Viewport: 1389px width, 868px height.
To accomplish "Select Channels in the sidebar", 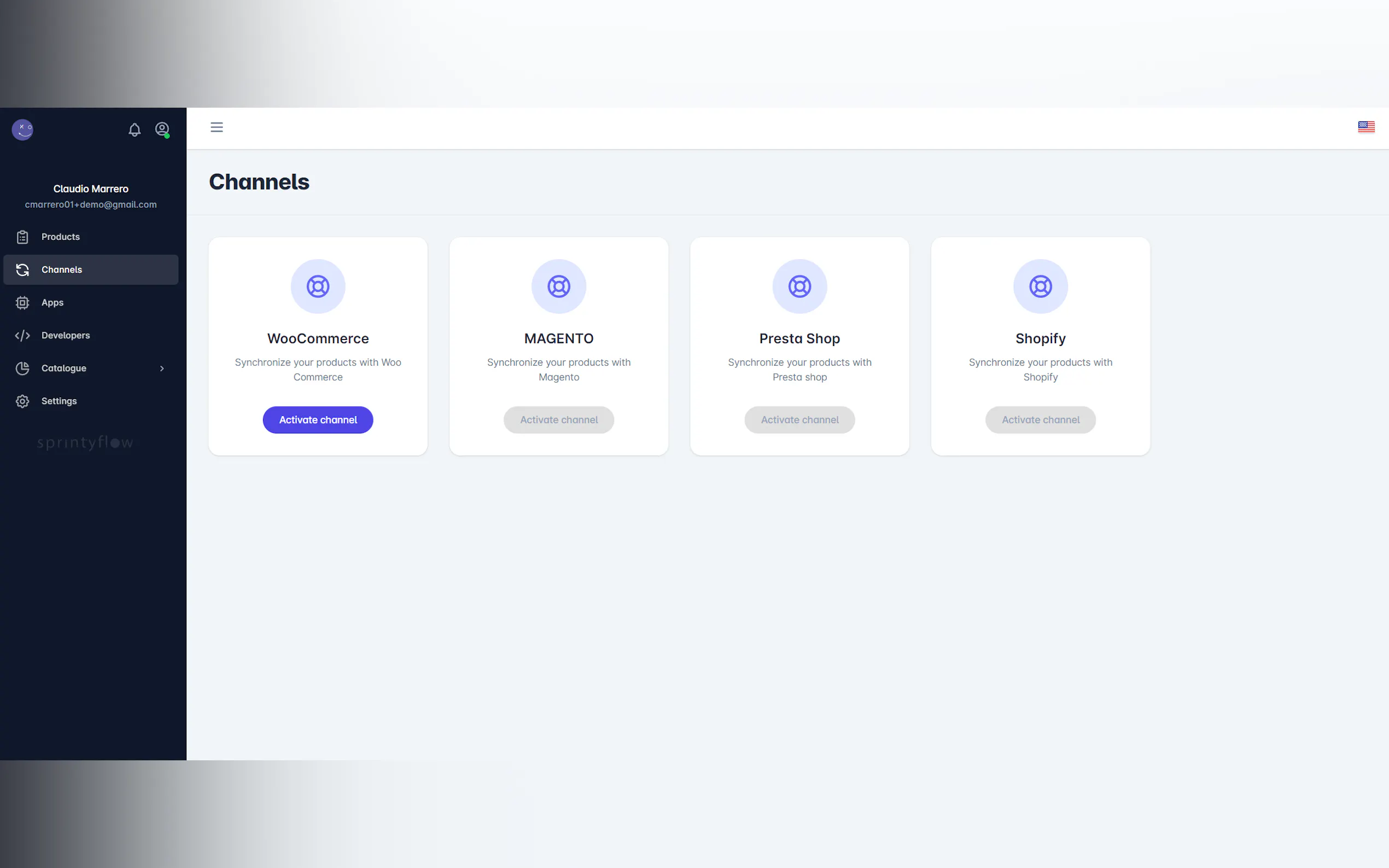I will (61, 270).
